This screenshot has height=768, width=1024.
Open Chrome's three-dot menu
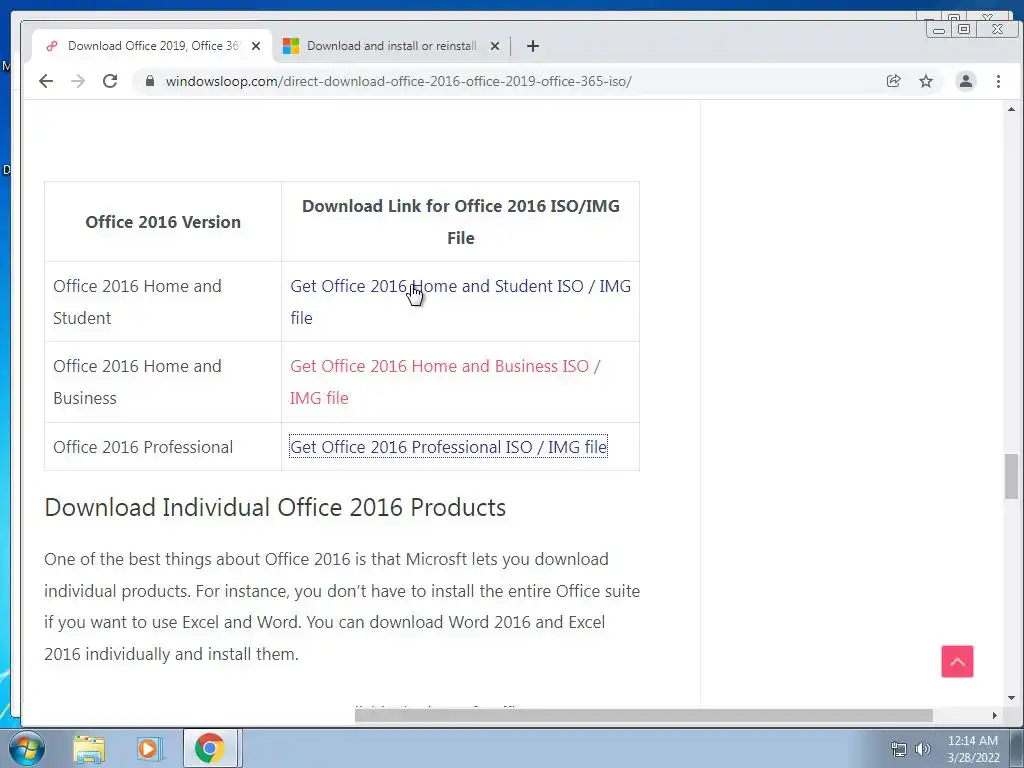[x=998, y=81]
